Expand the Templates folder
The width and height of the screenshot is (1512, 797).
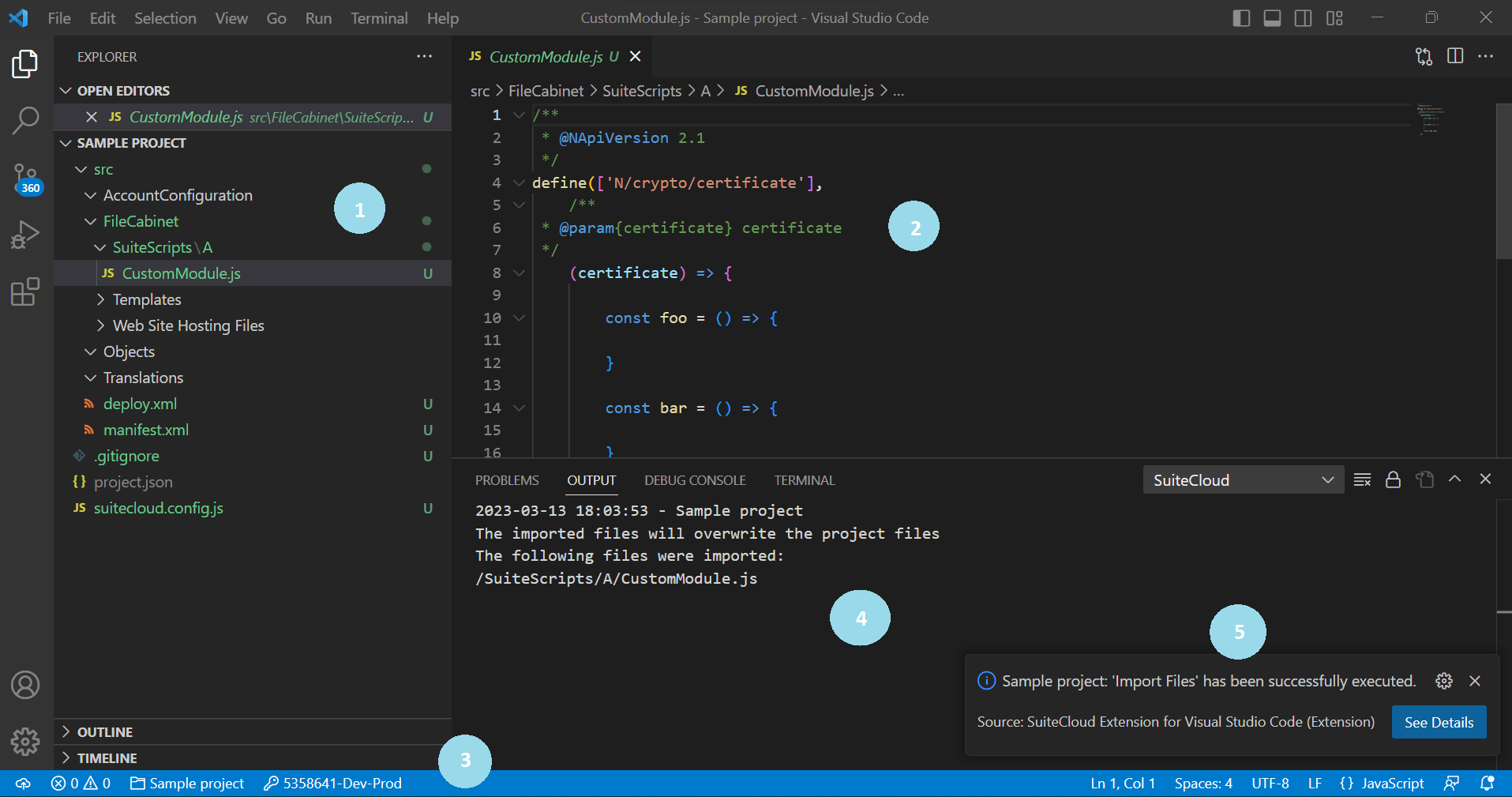click(100, 299)
